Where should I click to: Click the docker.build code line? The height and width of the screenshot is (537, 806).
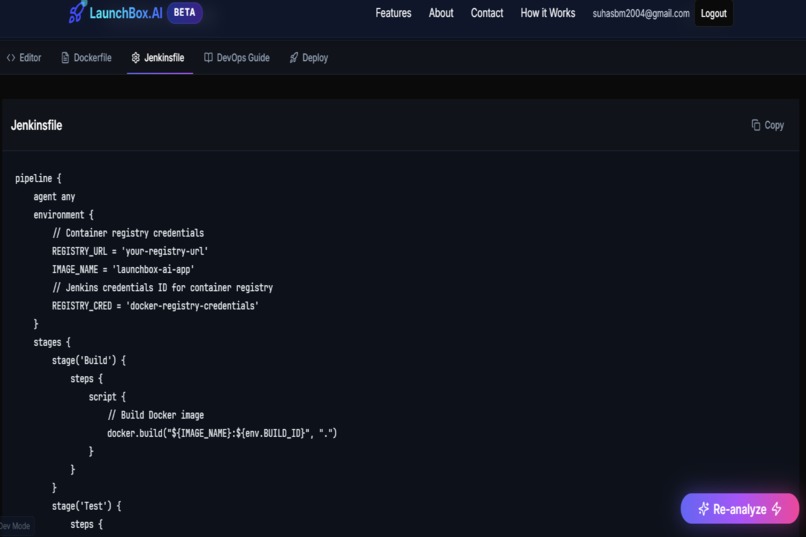(222, 433)
